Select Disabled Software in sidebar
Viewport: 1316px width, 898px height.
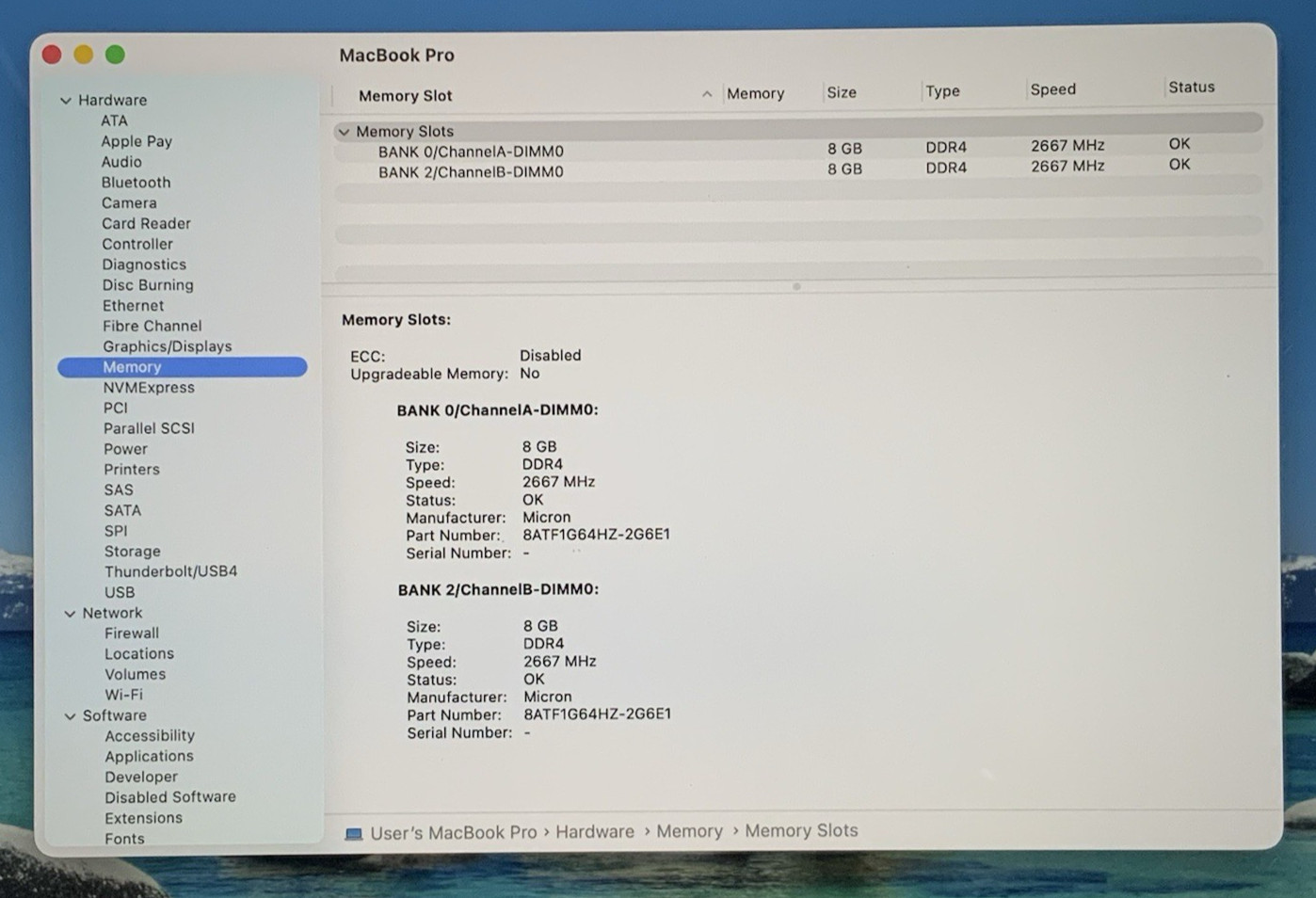(170, 797)
